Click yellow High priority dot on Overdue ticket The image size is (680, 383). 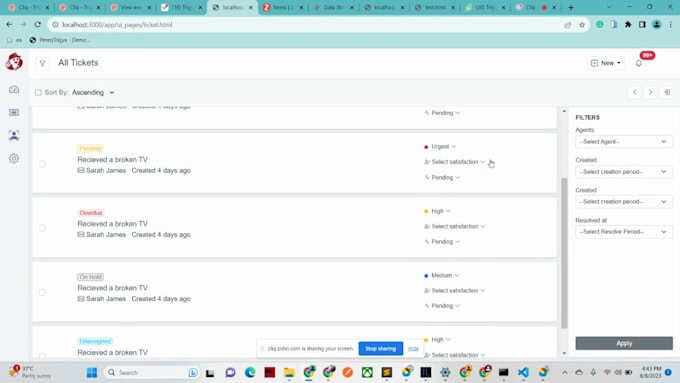pos(426,212)
